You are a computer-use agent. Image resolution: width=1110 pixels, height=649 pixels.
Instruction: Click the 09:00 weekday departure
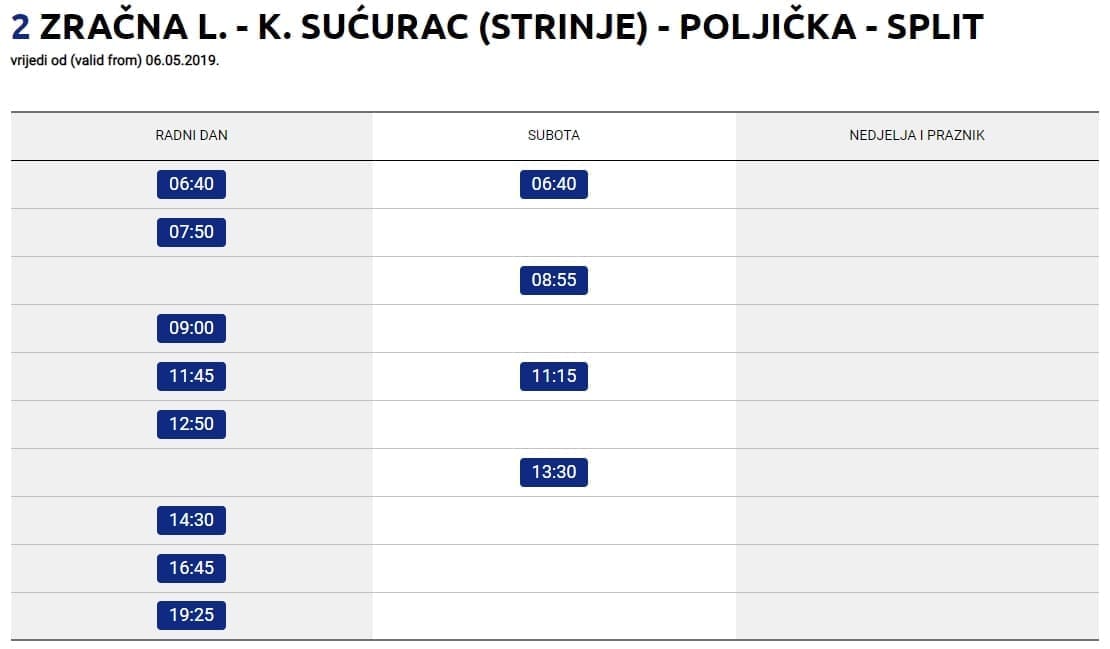point(191,328)
